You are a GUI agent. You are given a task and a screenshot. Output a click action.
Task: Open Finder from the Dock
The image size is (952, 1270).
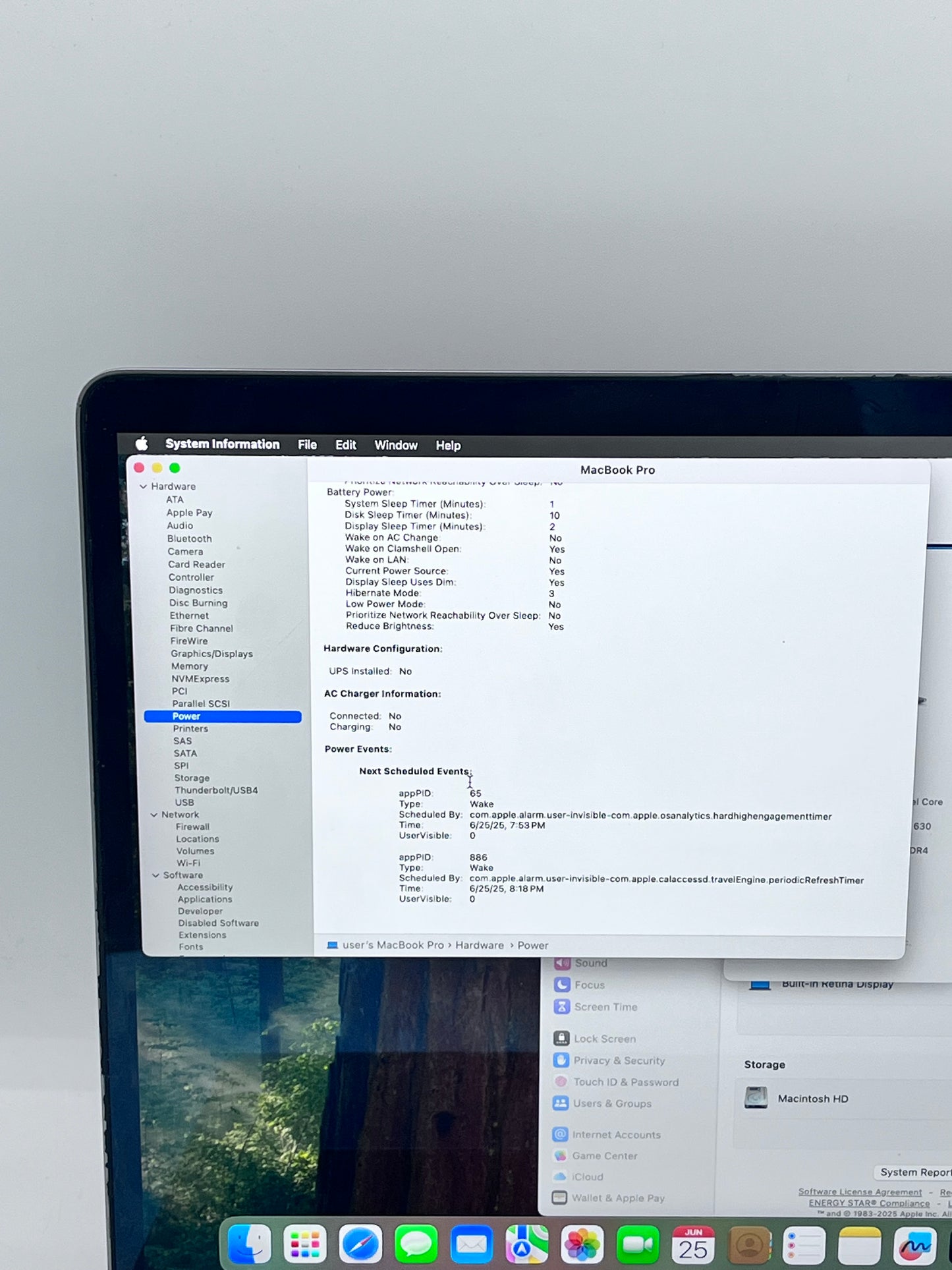click(x=249, y=1245)
